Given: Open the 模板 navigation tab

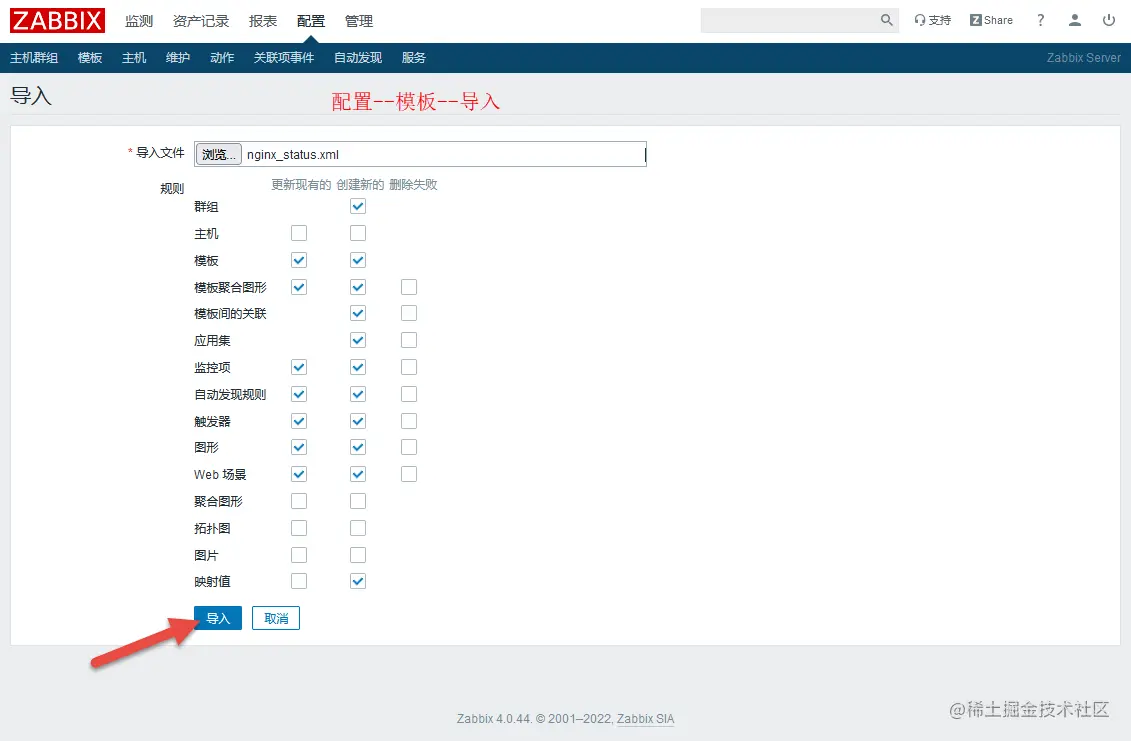Looking at the screenshot, I should [x=89, y=57].
